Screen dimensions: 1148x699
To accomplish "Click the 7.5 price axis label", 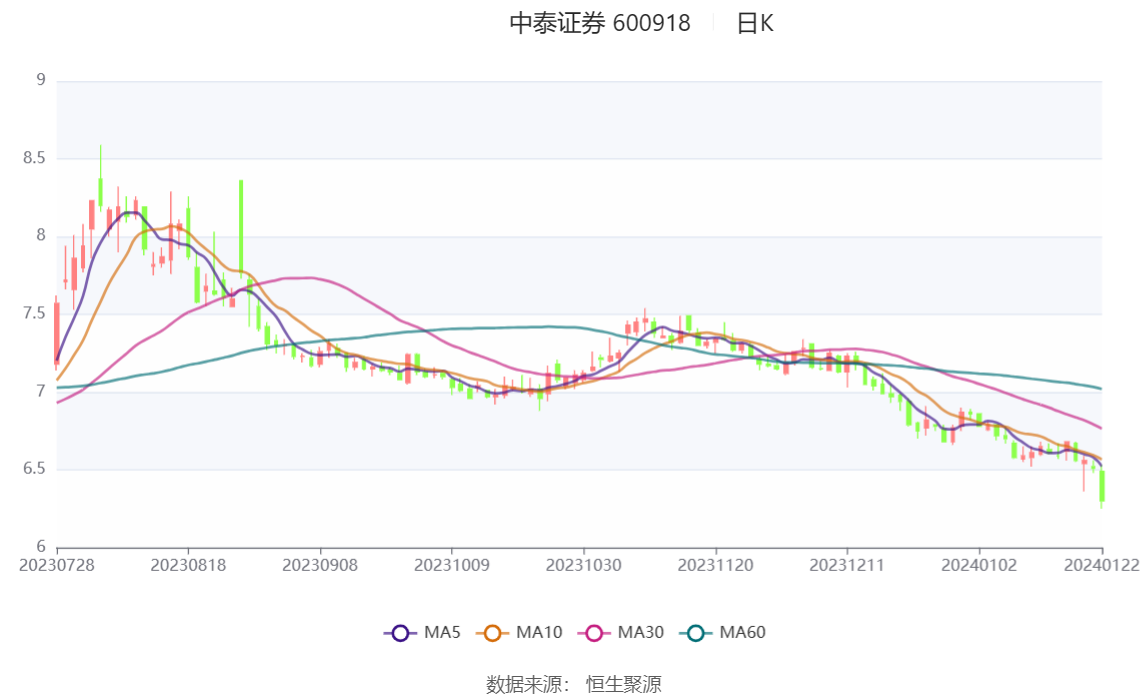I will click(x=34, y=313).
